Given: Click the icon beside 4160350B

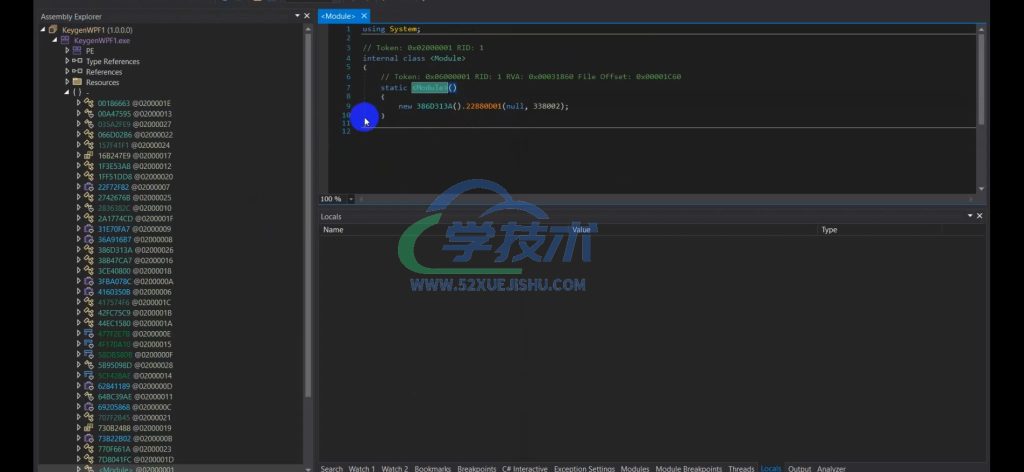Looking at the screenshot, I should pyautogui.click(x=89, y=292).
